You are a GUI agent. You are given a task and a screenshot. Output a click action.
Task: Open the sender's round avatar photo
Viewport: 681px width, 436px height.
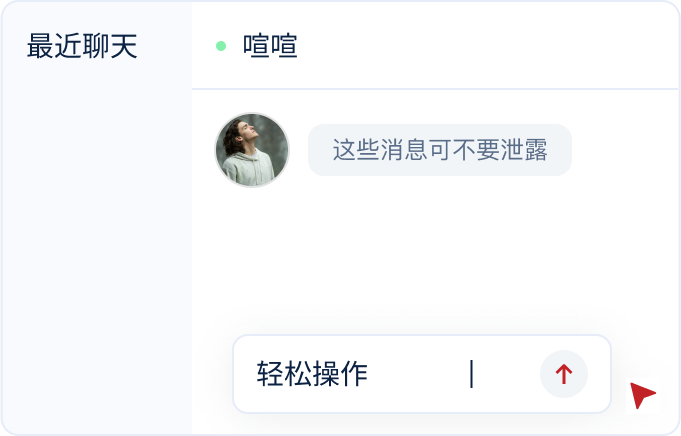click(x=252, y=150)
